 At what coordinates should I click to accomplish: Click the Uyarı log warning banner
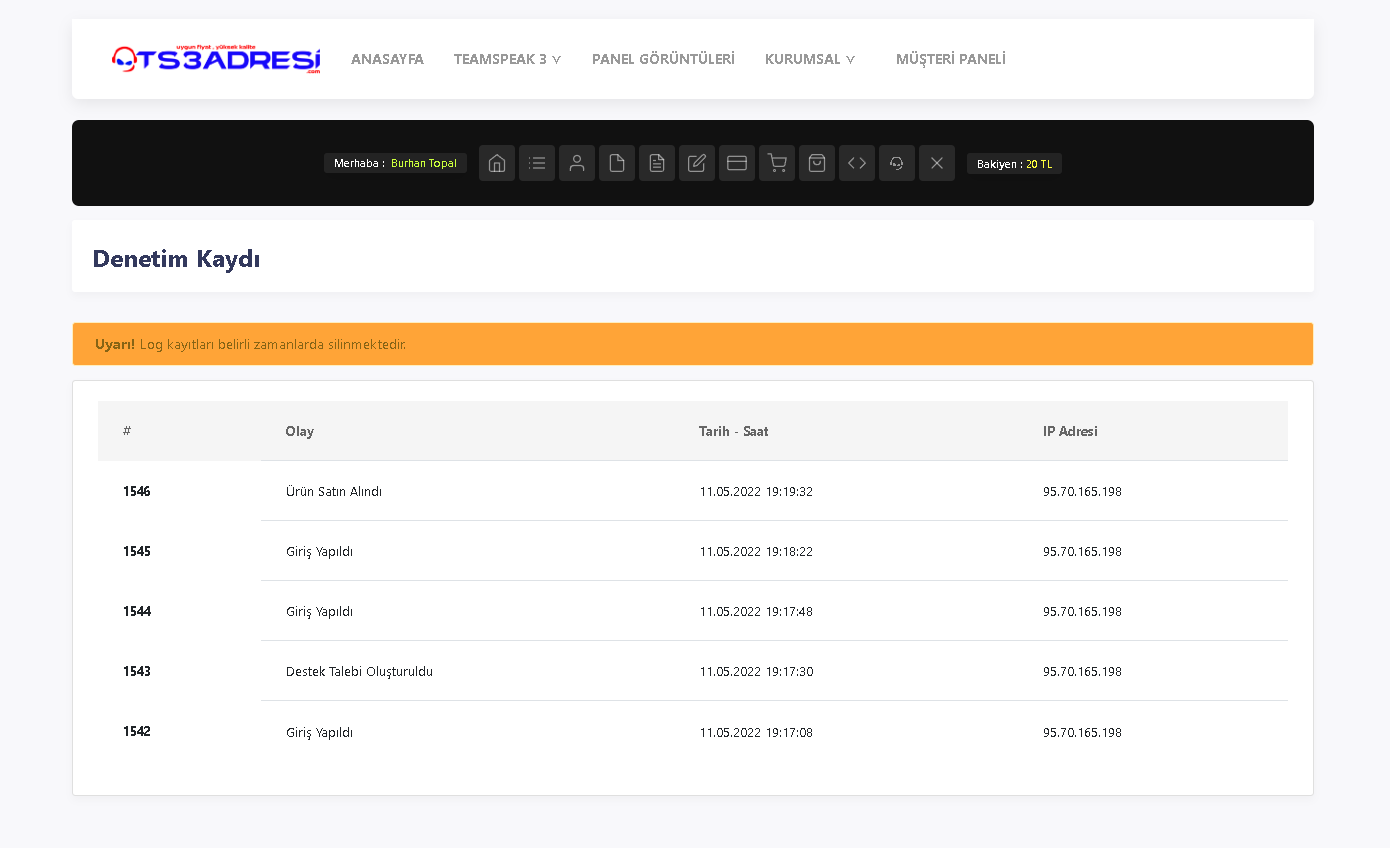tap(693, 344)
